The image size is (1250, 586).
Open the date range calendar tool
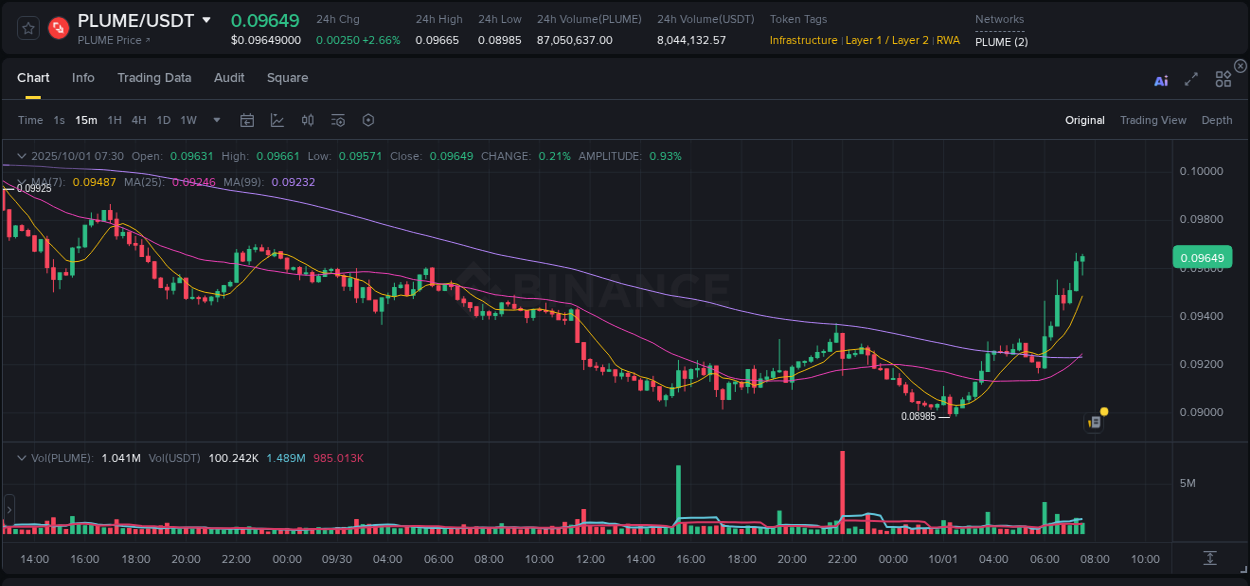[x=247, y=120]
